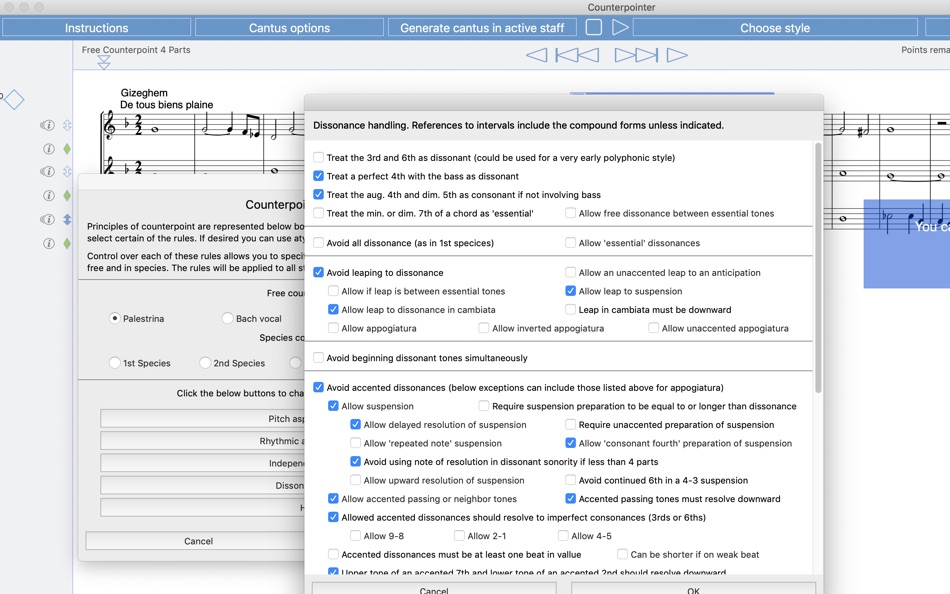Open Cantus options from the top bar
Image resolution: width=950 pixels, height=594 pixels.
[288, 27]
